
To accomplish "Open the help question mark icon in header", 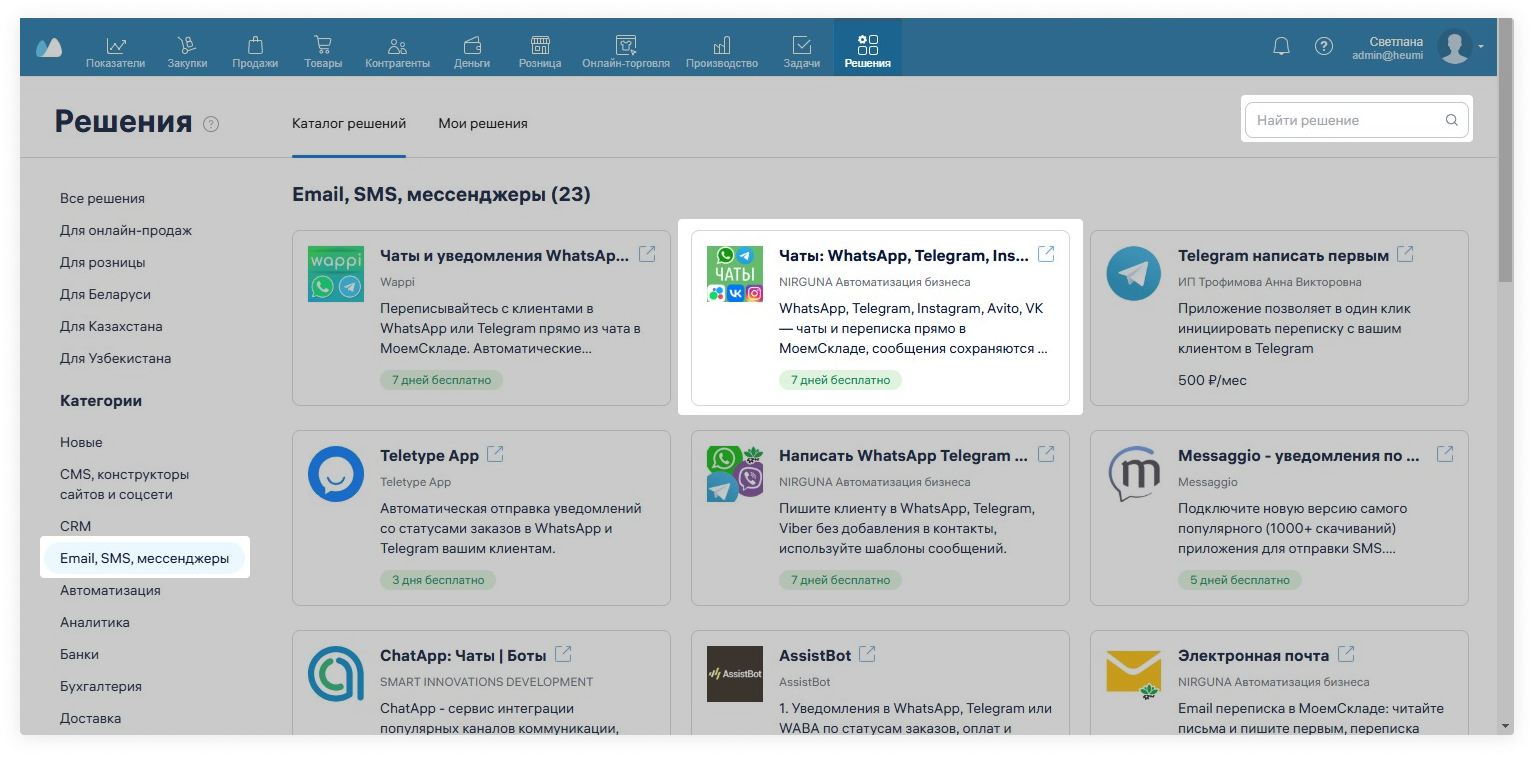I will click(x=1324, y=46).
